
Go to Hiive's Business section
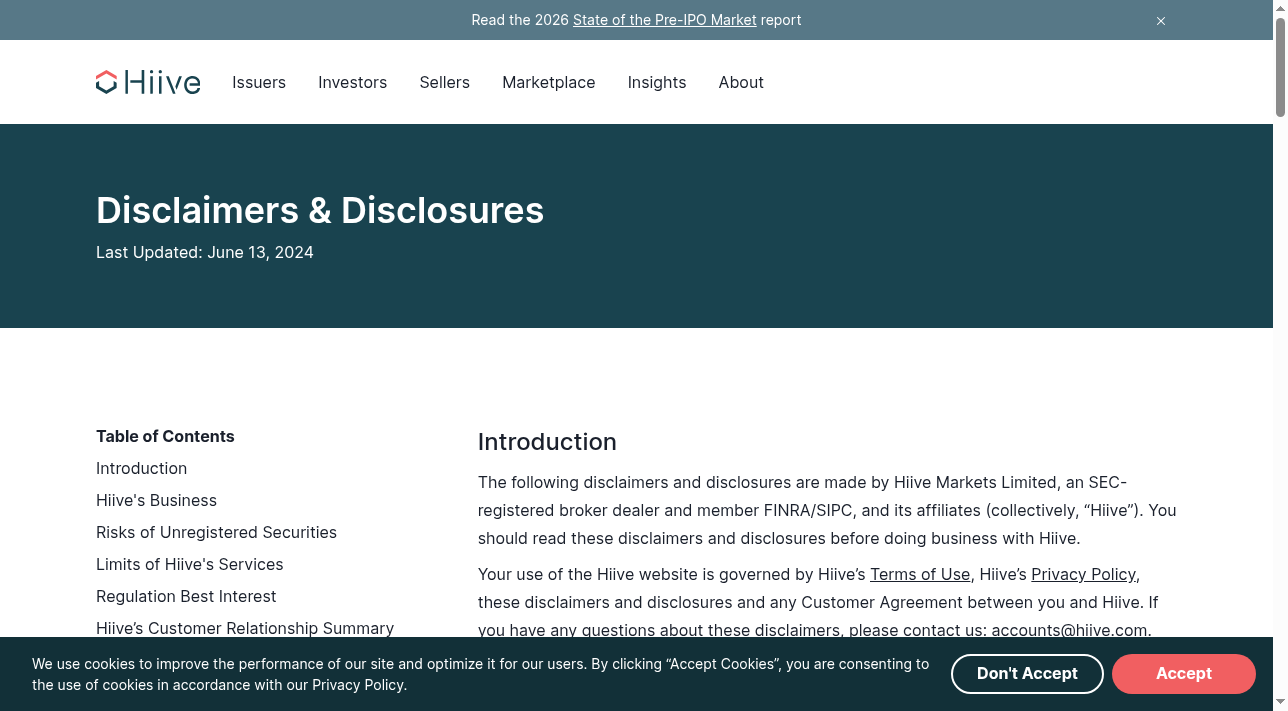coord(156,500)
